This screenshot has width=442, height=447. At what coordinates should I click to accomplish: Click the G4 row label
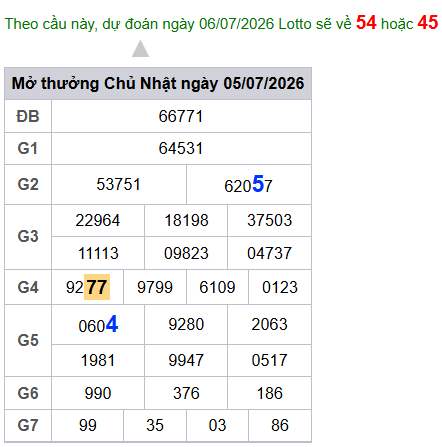pyautogui.click(x=28, y=287)
